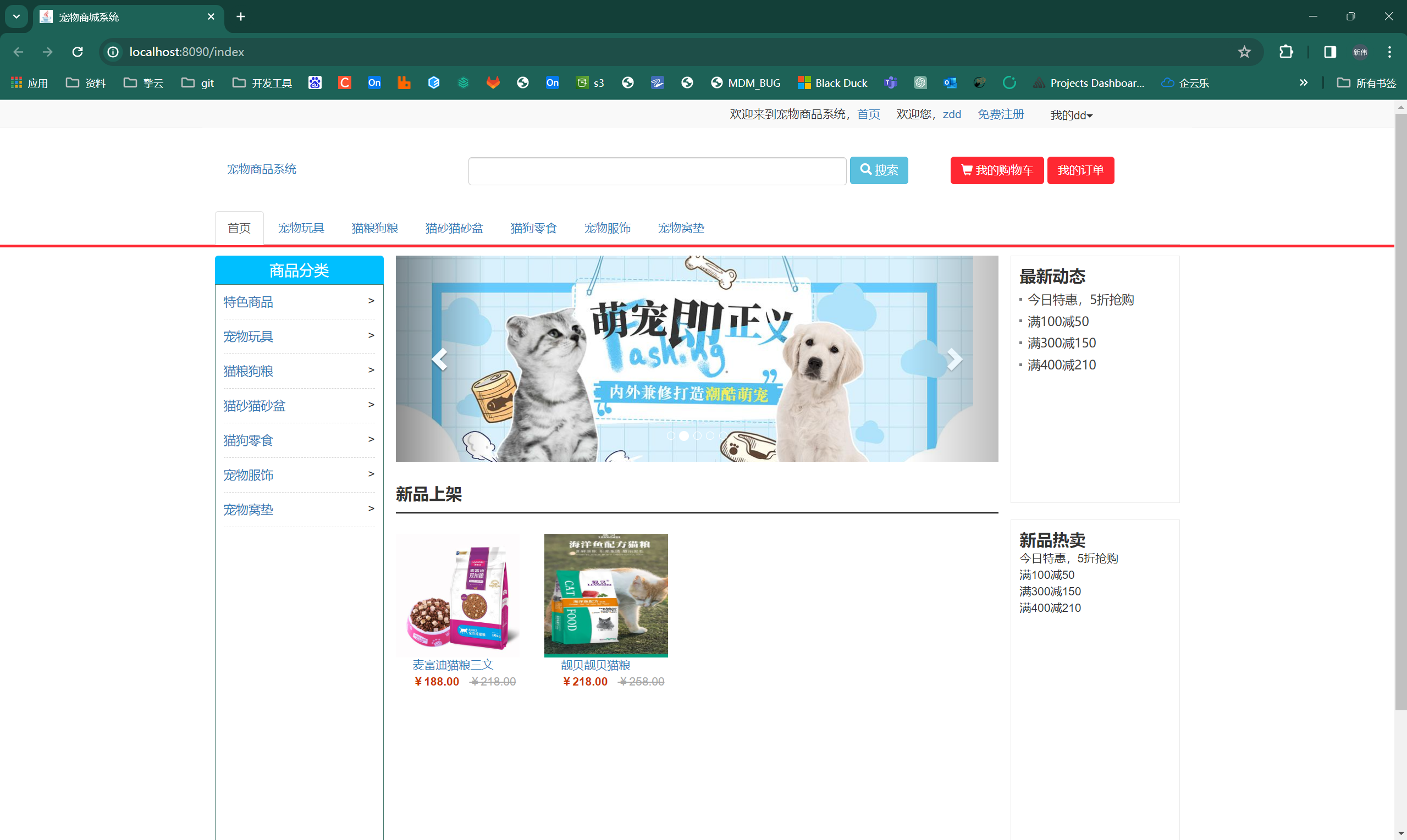This screenshot has width=1407, height=840.
Task: Open the Black Duck bookmark
Action: (x=832, y=83)
